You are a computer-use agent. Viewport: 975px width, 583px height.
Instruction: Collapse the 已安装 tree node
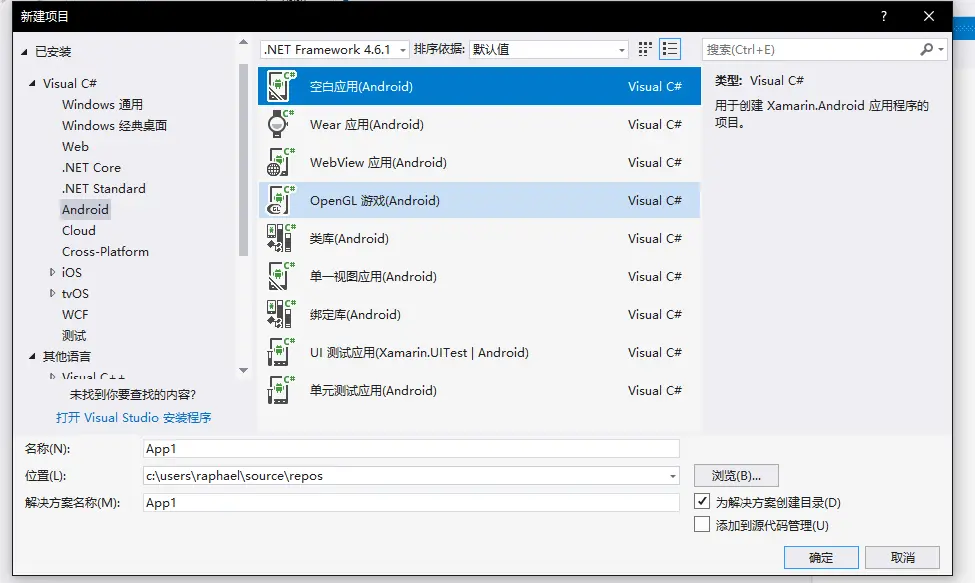(24, 52)
